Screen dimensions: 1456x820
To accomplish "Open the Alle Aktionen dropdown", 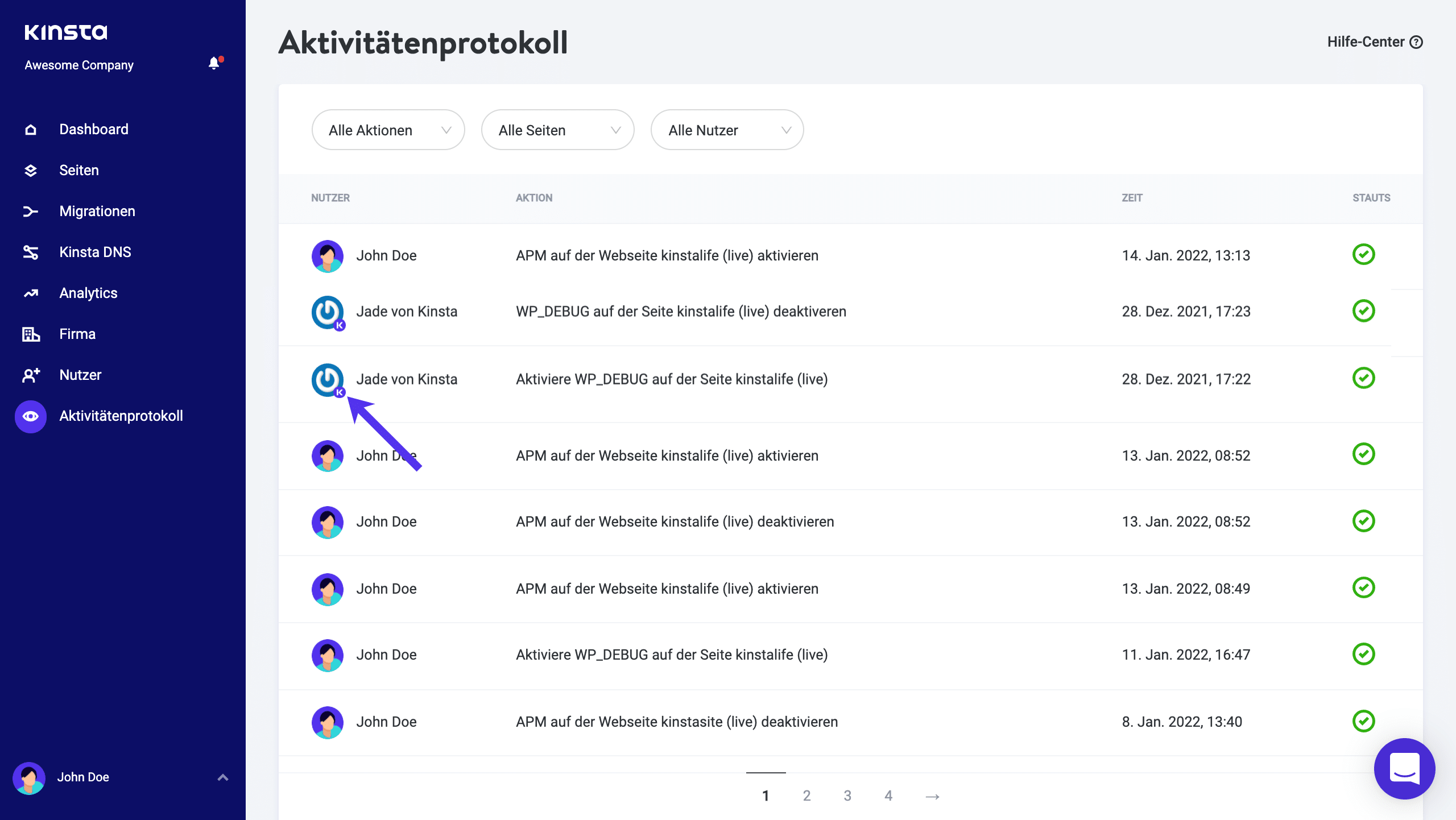I will 388,130.
